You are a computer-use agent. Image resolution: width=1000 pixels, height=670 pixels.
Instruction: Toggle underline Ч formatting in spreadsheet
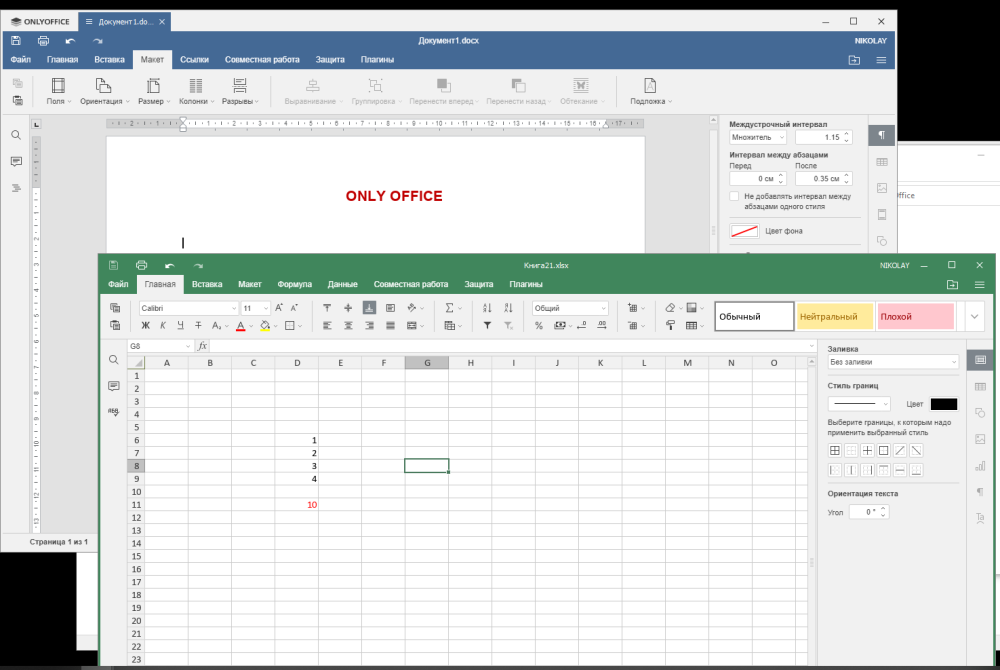[180, 326]
